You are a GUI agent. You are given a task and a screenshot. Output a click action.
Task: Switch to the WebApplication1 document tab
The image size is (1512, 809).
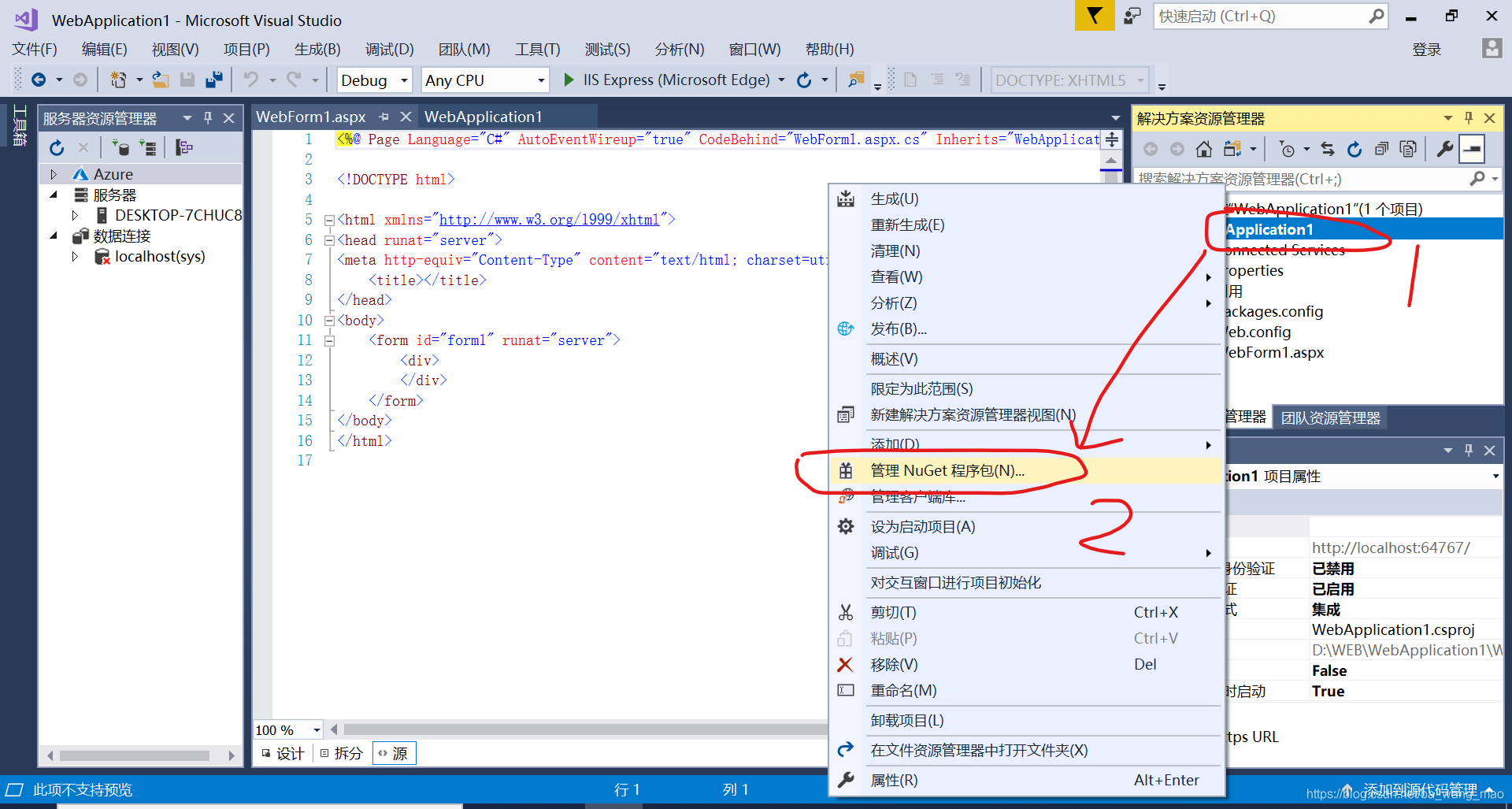[484, 117]
